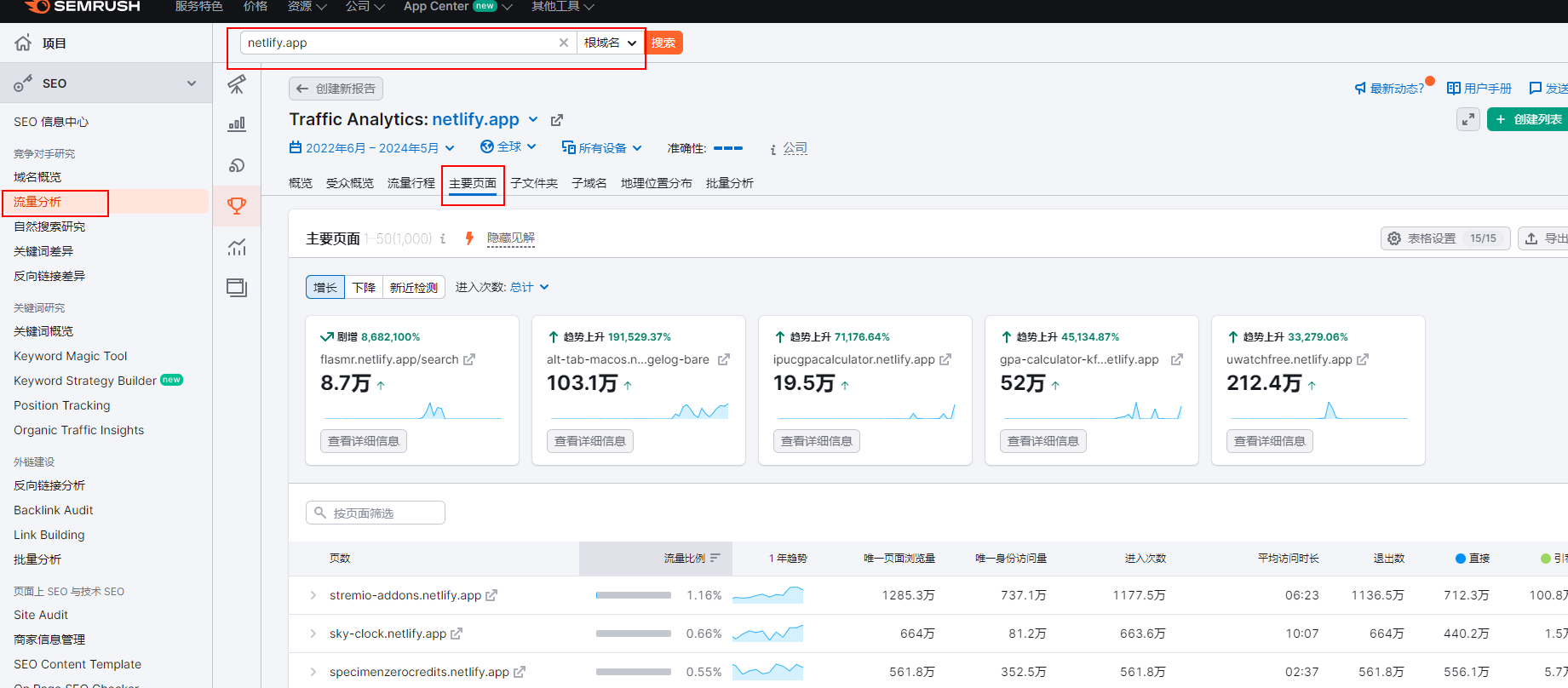Screen dimensions: 1568x688
Task: Select the 下降 toggle option
Action: point(364,288)
